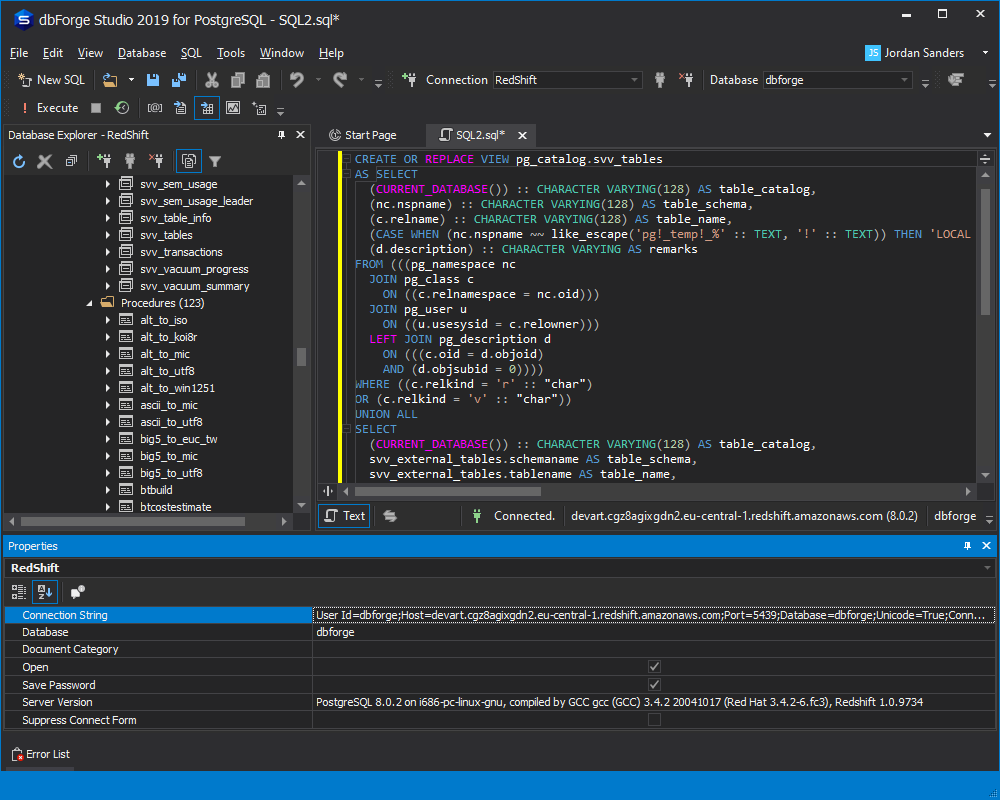Click the delete X icon in Database Explorer
1000x800 pixels.
pyautogui.click(x=45, y=161)
